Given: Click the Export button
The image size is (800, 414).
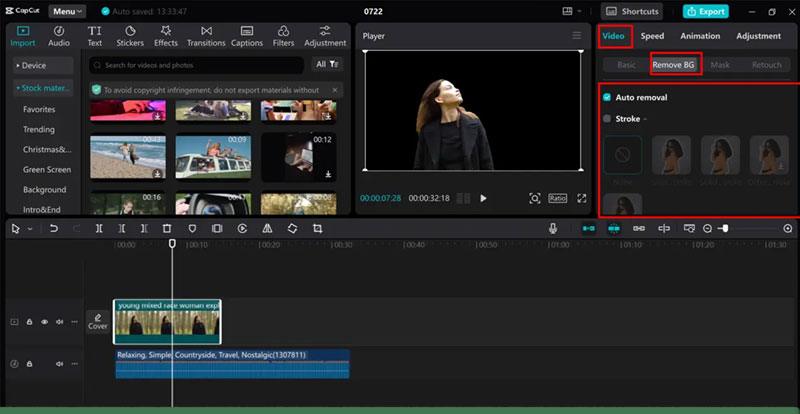Looking at the screenshot, I should (x=706, y=11).
